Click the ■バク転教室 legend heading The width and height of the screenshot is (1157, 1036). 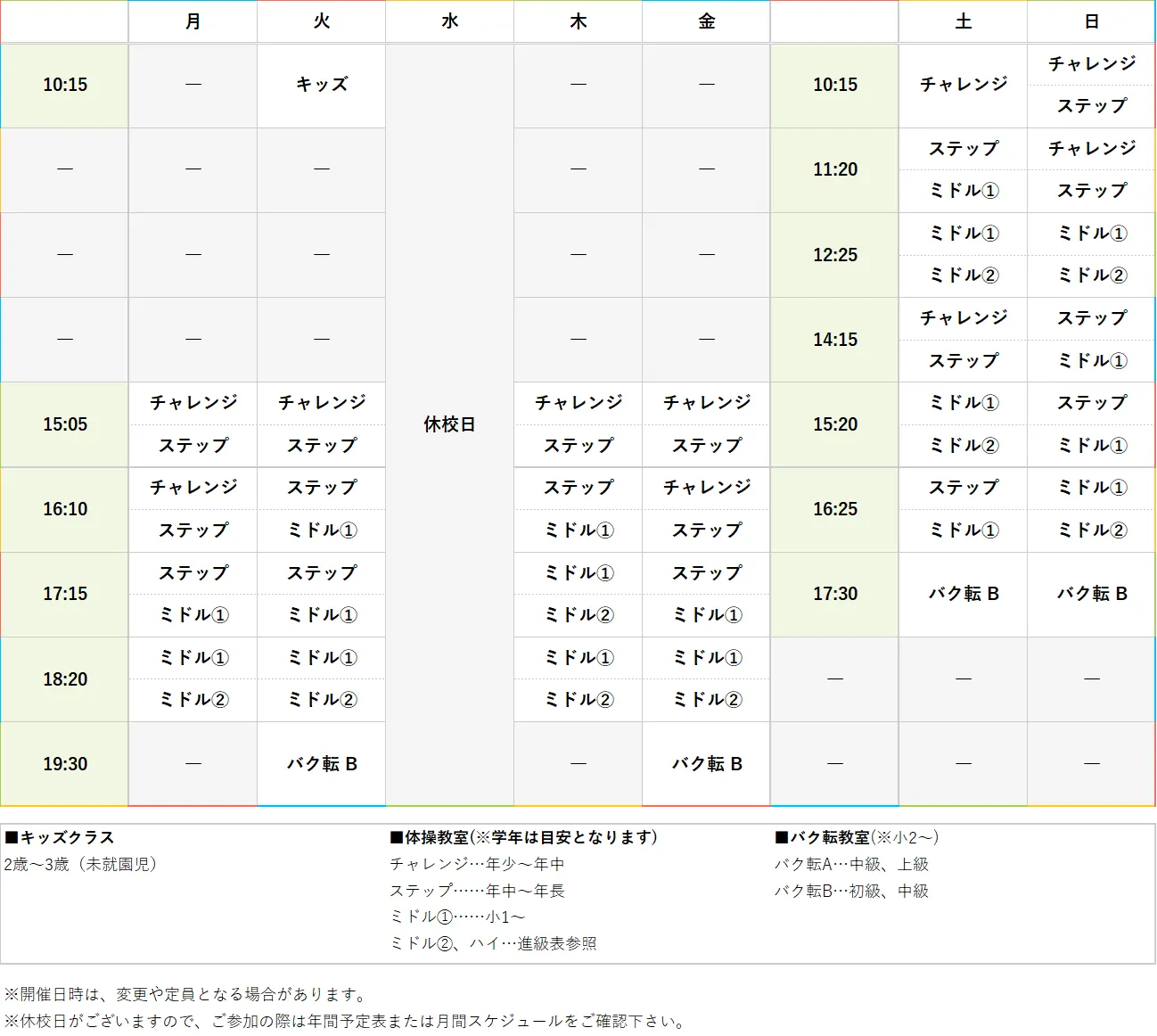pos(856,838)
